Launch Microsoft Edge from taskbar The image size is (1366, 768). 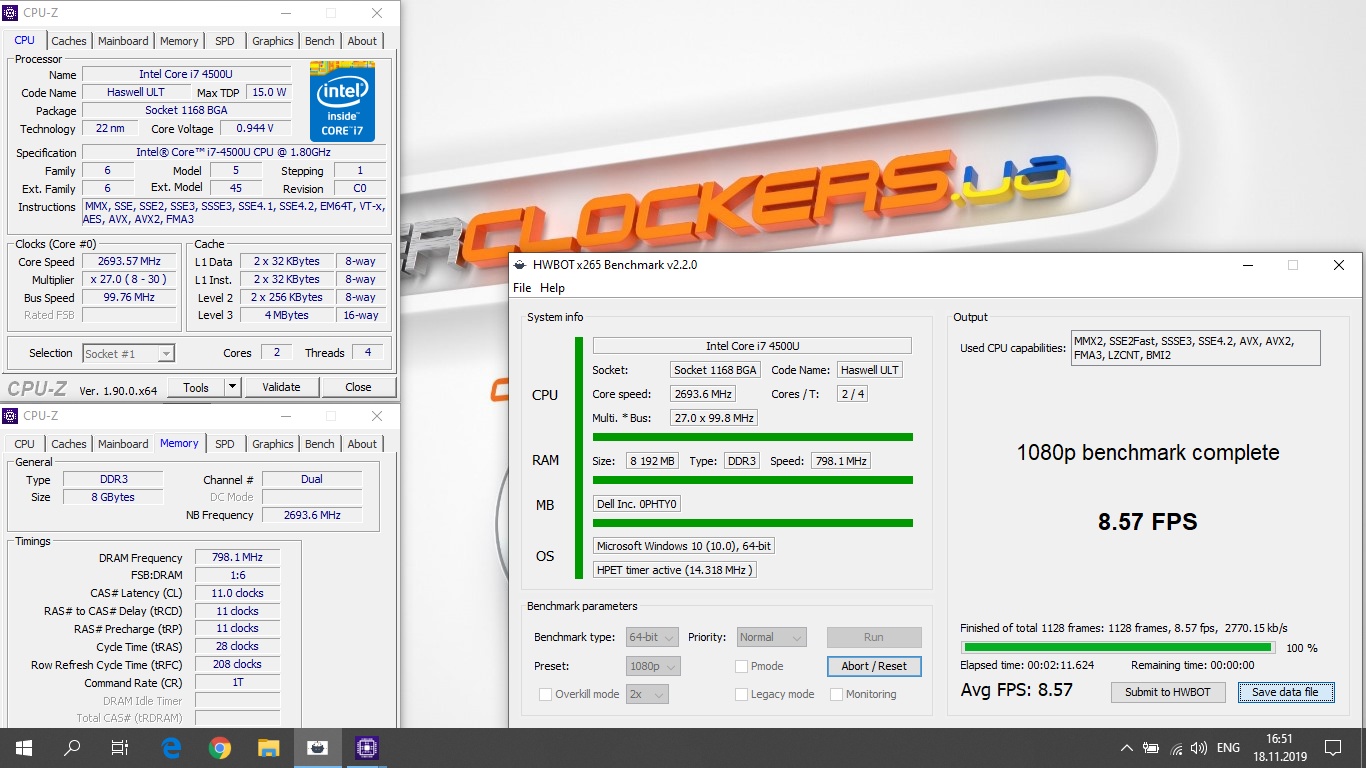click(x=171, y=747)
